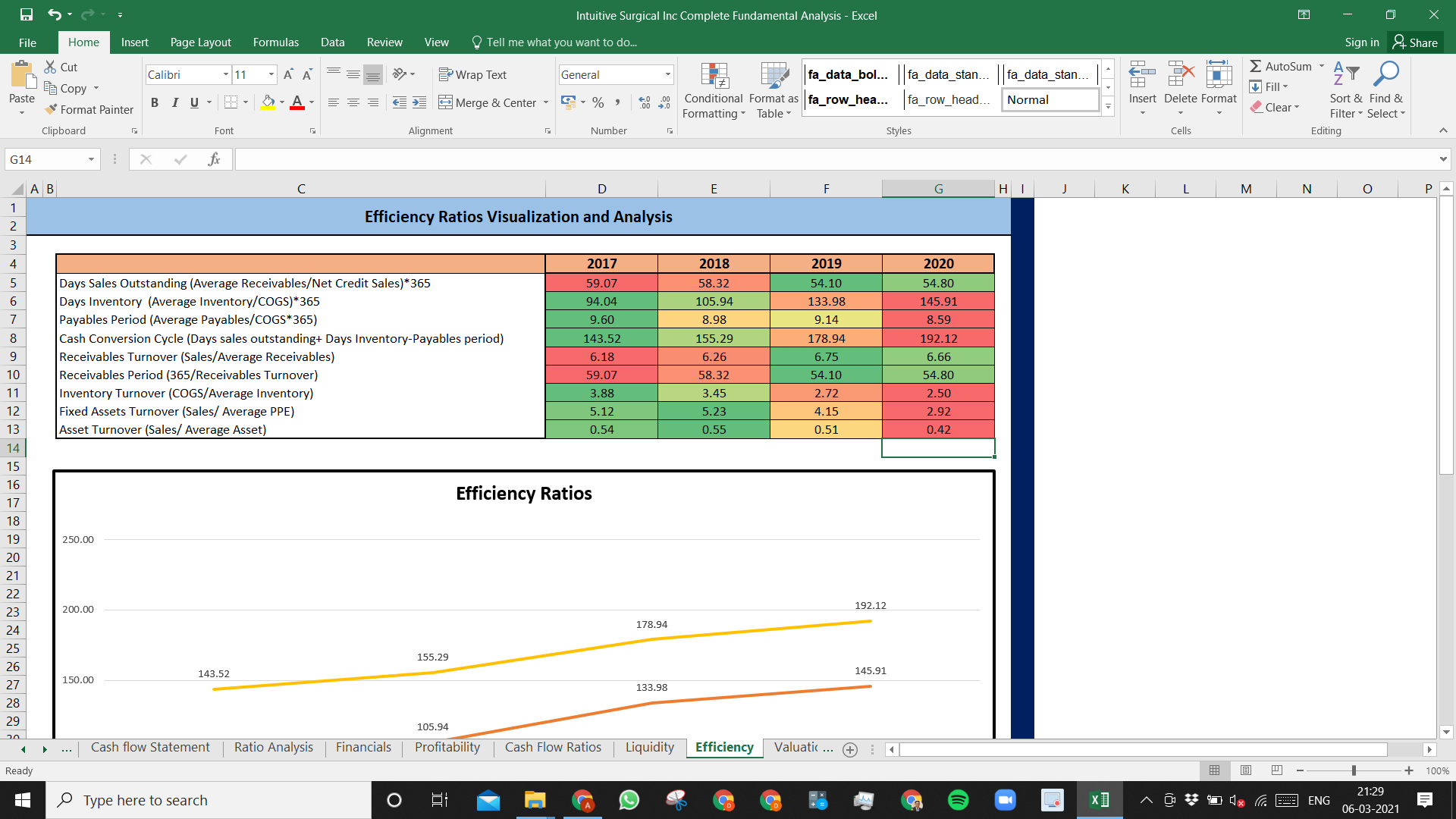
Task: Click Sign in link
Action: pyautogui.click(x=1361, y=42)
